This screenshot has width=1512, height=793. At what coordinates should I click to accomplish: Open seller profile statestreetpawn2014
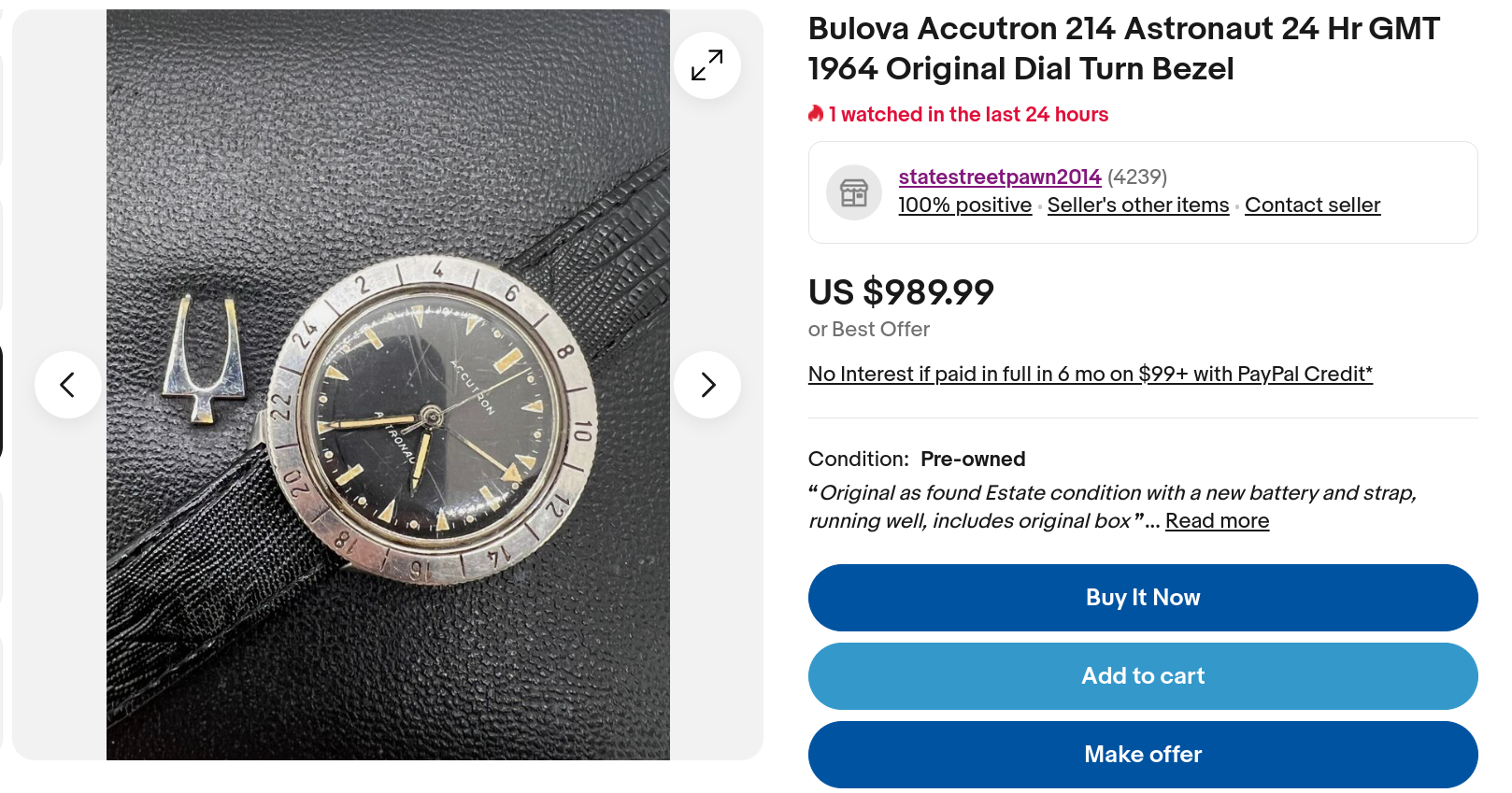pos(999,177)
